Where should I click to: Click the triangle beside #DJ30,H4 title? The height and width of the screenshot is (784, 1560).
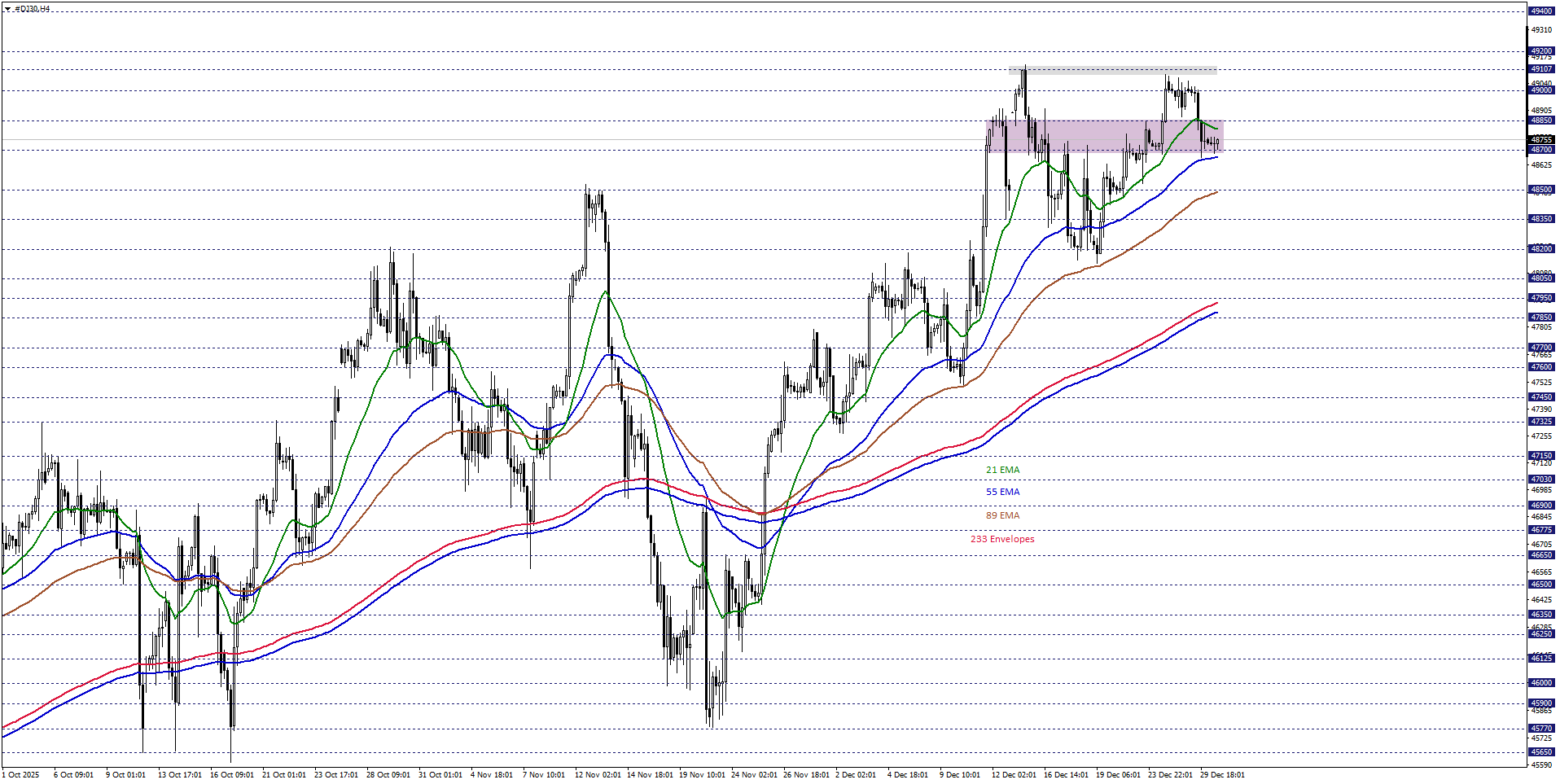pos(7,9)
